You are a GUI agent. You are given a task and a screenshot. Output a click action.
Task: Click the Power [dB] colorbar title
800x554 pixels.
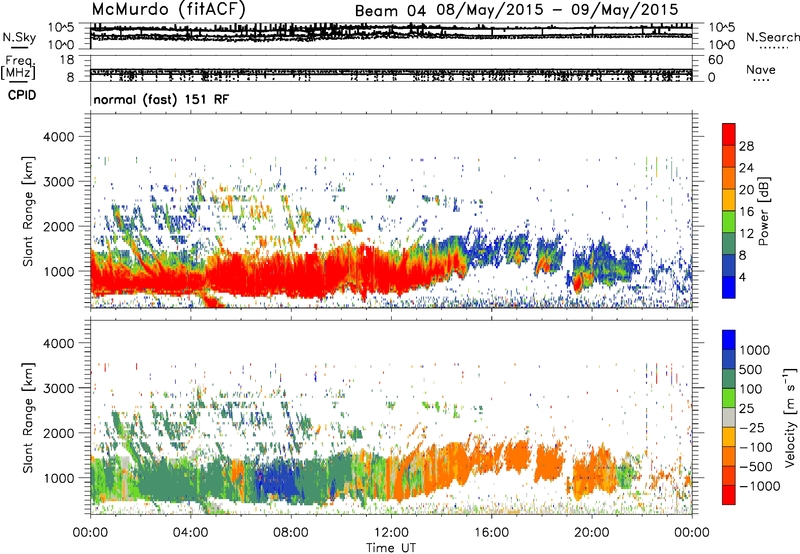pos(764,211)
